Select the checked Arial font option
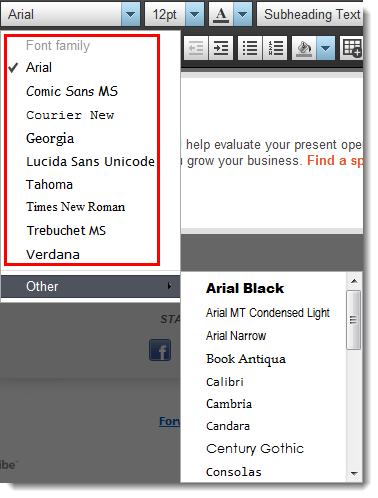The image size is (378, 498). 39,68
